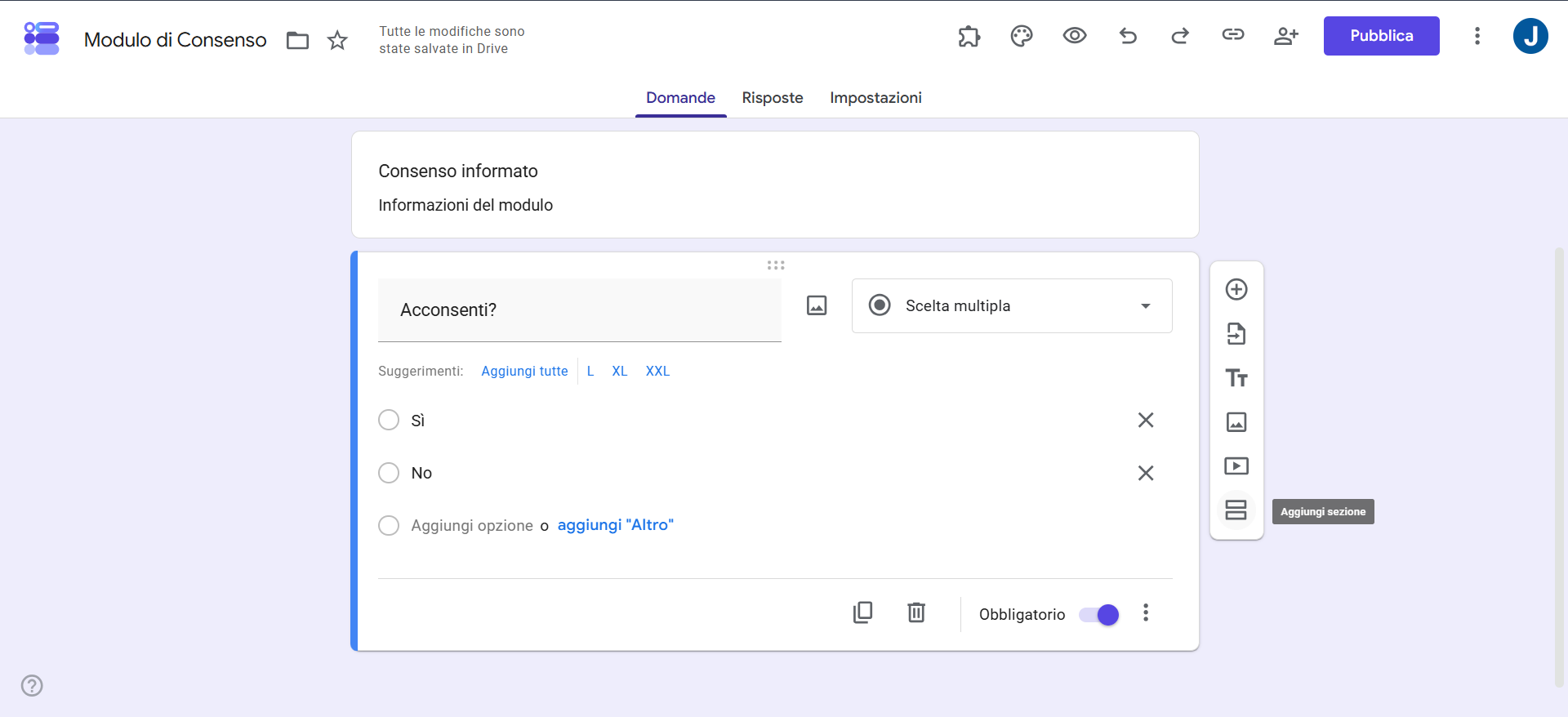Toggle Obbligatorio switch off
Image resolution: width=1568 pixels, height=717 pixels.
coord(1099,615)
